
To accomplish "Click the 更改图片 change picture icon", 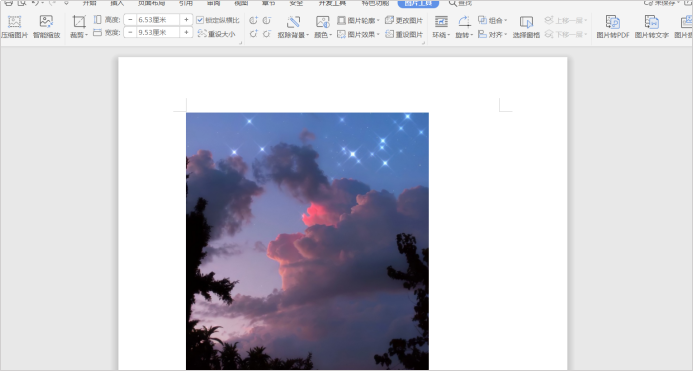I will tap(389, 20).
